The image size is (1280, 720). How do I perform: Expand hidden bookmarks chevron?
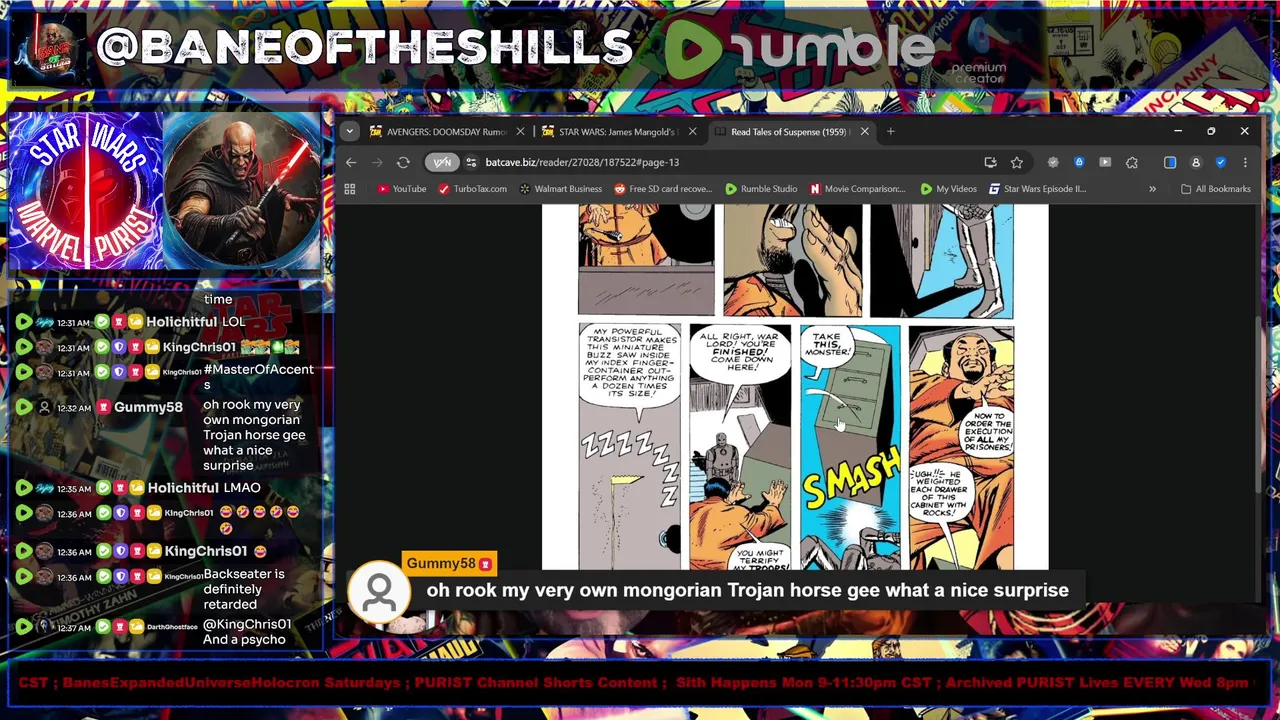[1152, 189]
